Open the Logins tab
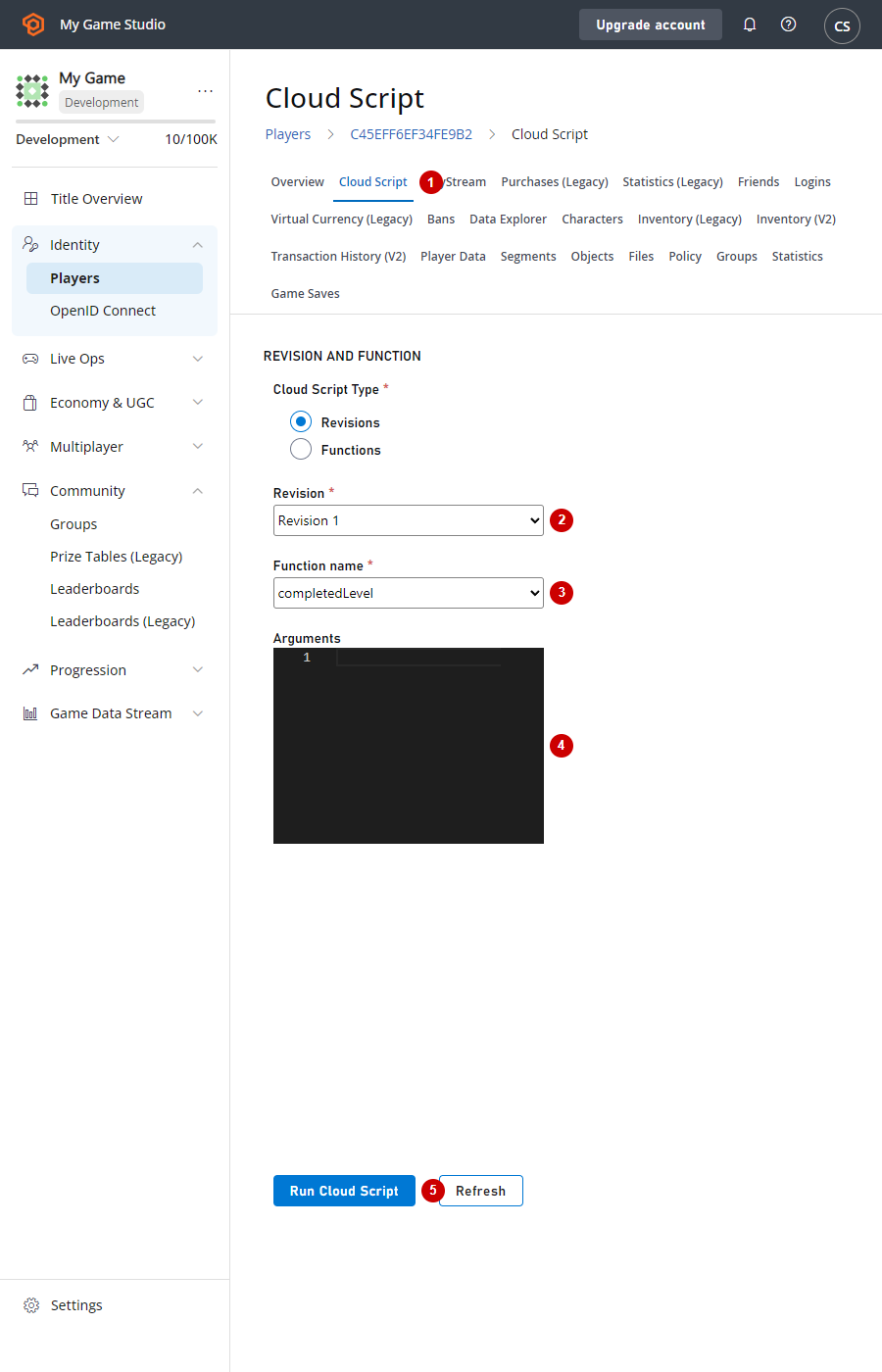This screenshot has width=882, height=1372. point(812,182)
